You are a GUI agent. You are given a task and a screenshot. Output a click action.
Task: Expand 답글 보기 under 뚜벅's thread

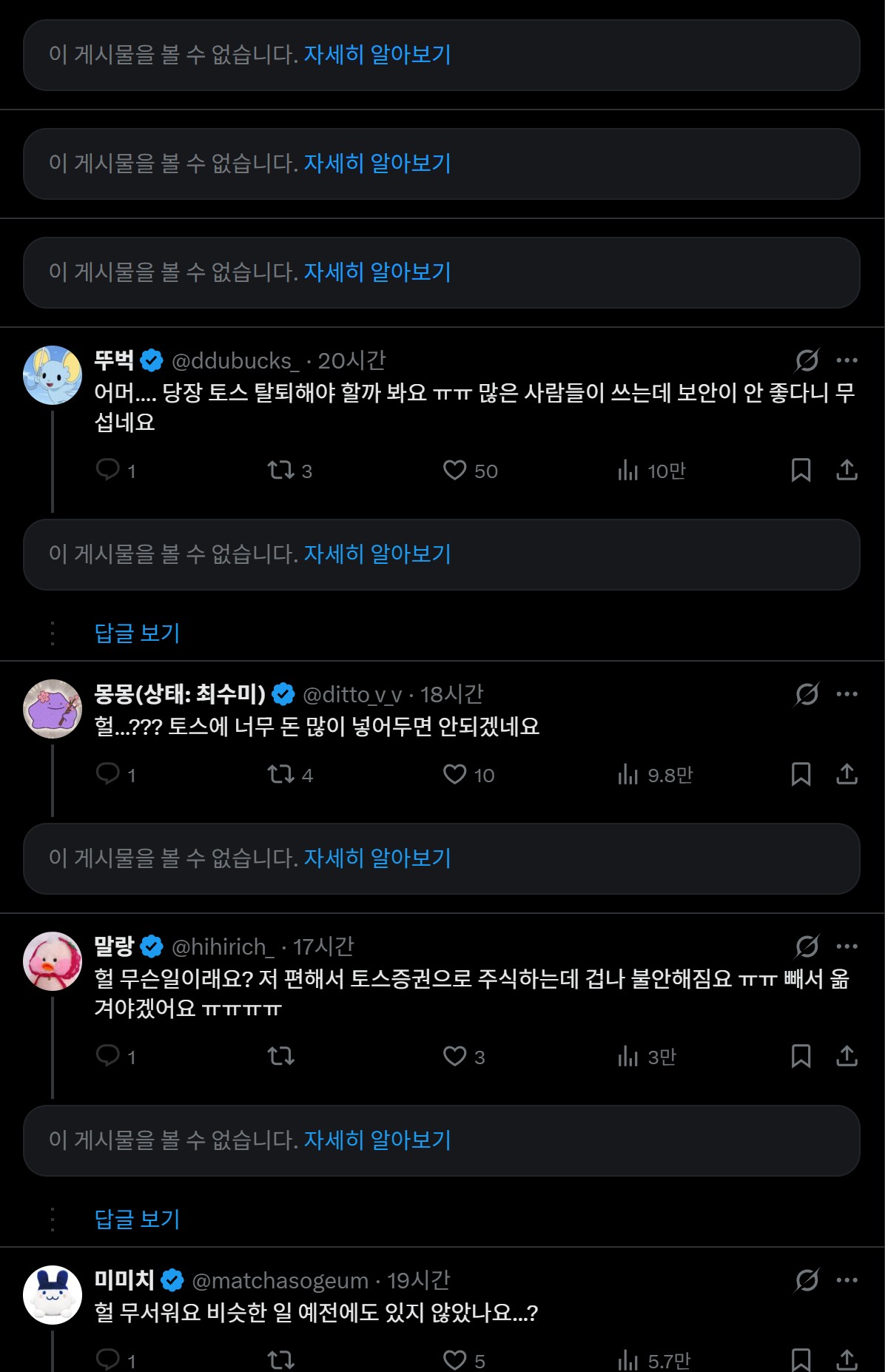[x=138, y=633]
